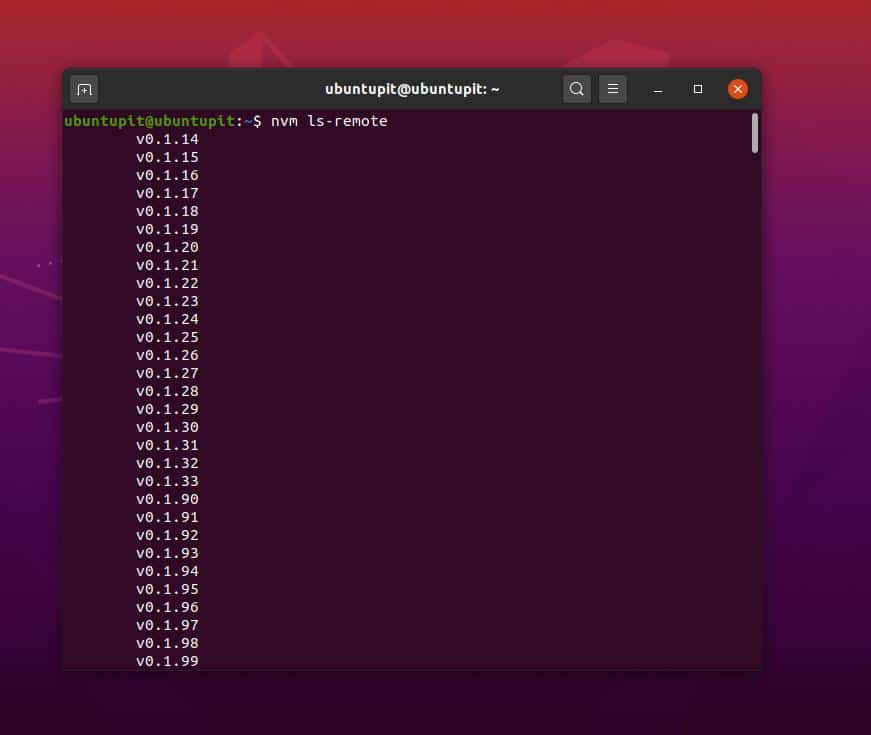Minimize the terminal window
This screenshot has width=871, height=735.
click(658, 89)
